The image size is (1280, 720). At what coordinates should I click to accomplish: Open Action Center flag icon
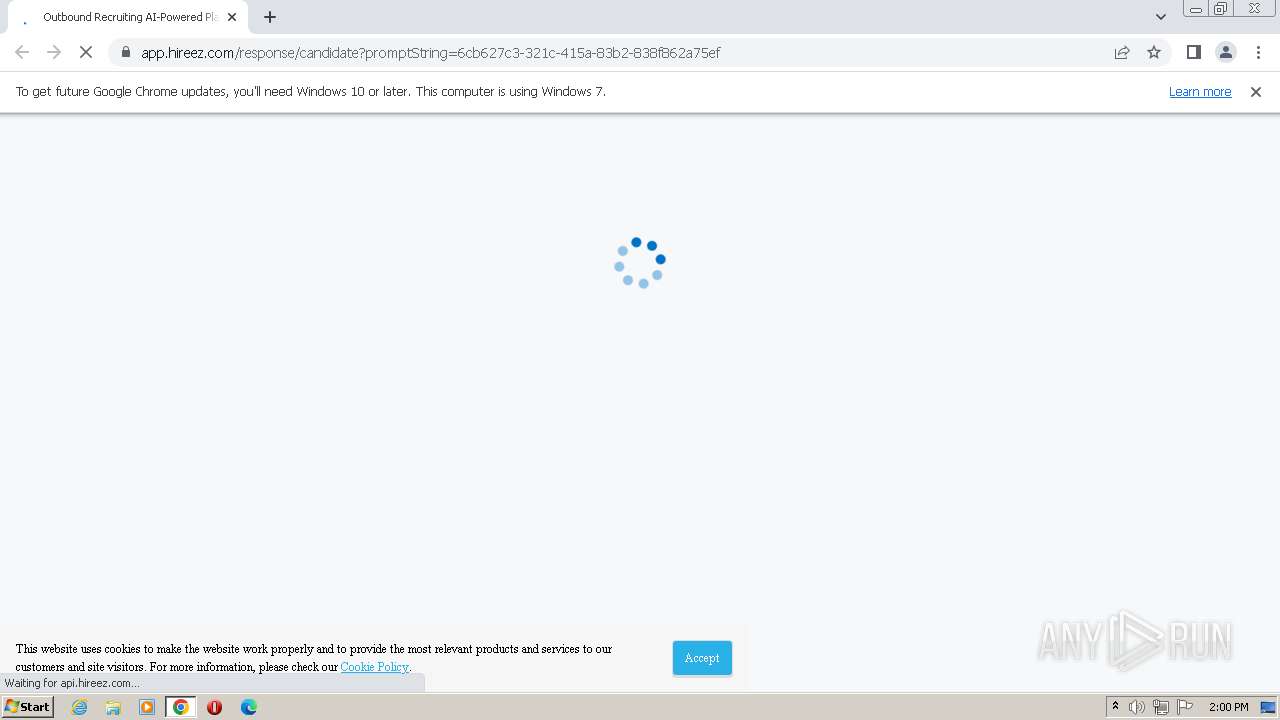point(1185,707)
